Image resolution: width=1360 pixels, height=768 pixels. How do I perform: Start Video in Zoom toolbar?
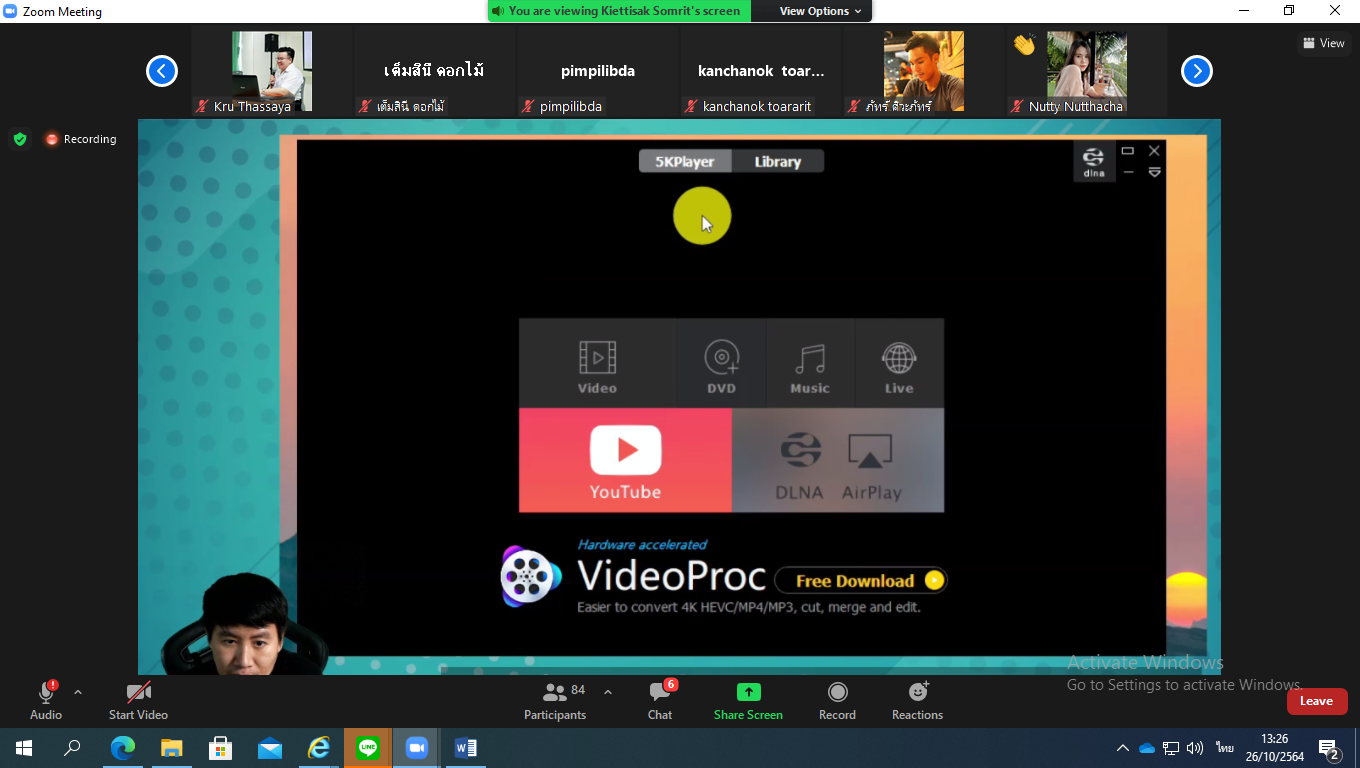(x=138, y=700)
